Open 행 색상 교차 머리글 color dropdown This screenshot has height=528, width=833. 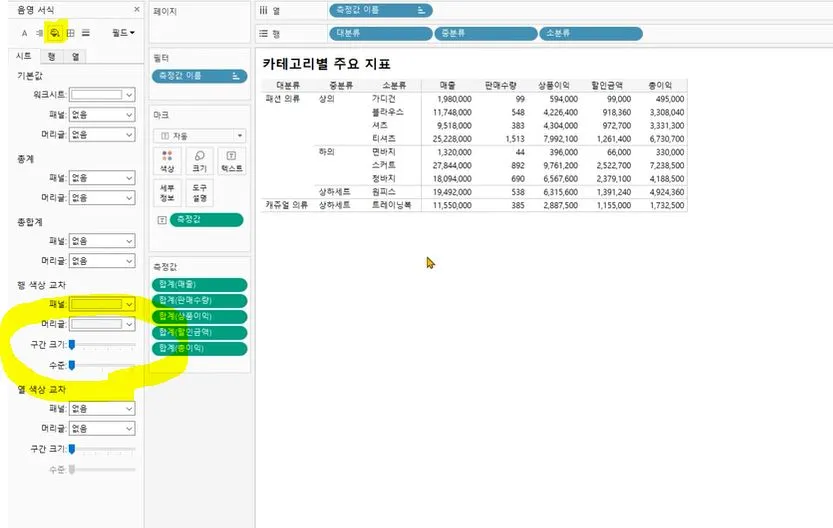coord(102,324)
